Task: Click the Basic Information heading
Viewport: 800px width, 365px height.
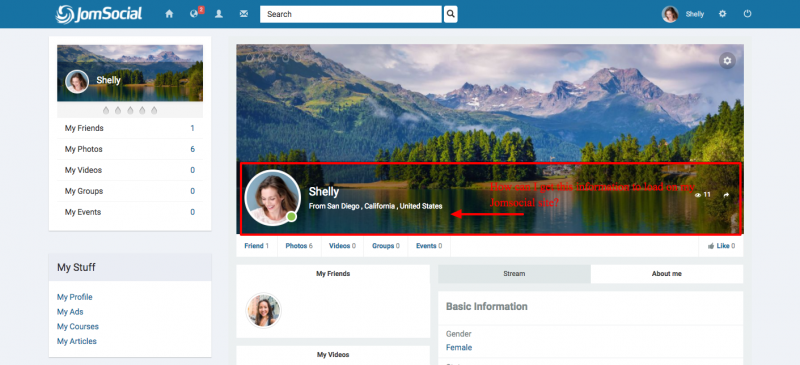Action: [487, 307]
